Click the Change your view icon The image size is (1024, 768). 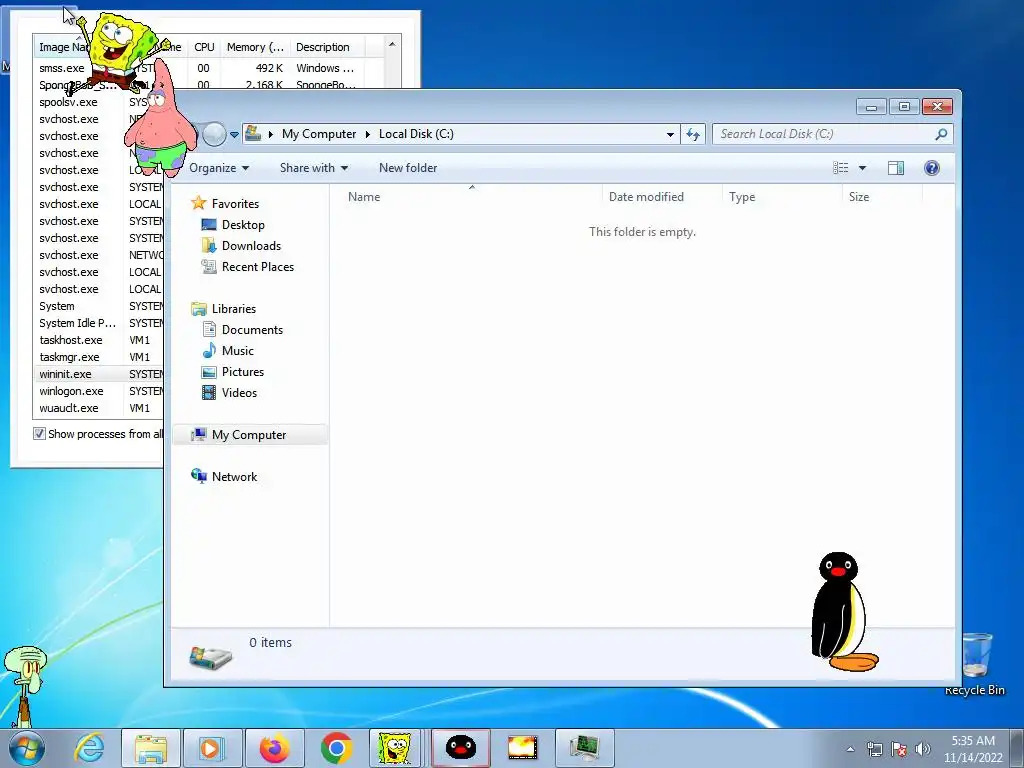point(840,168)
